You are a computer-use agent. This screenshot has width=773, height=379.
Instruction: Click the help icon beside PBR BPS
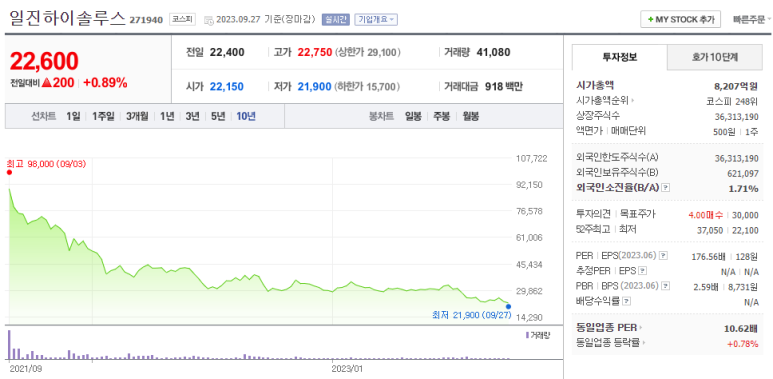pos(666,285)
